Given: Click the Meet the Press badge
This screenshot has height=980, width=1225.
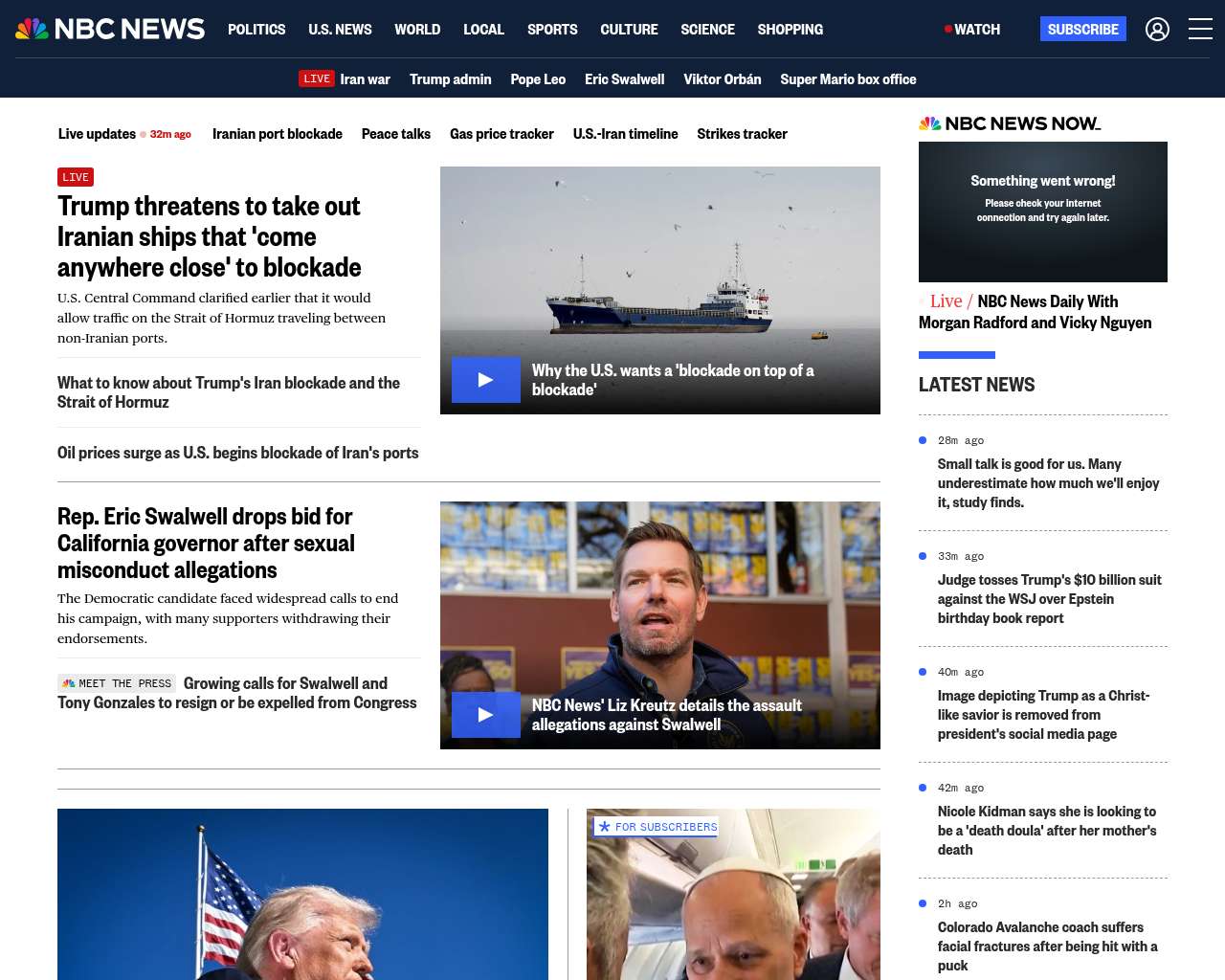Looking at the screenshot, I should coord(117,683).
